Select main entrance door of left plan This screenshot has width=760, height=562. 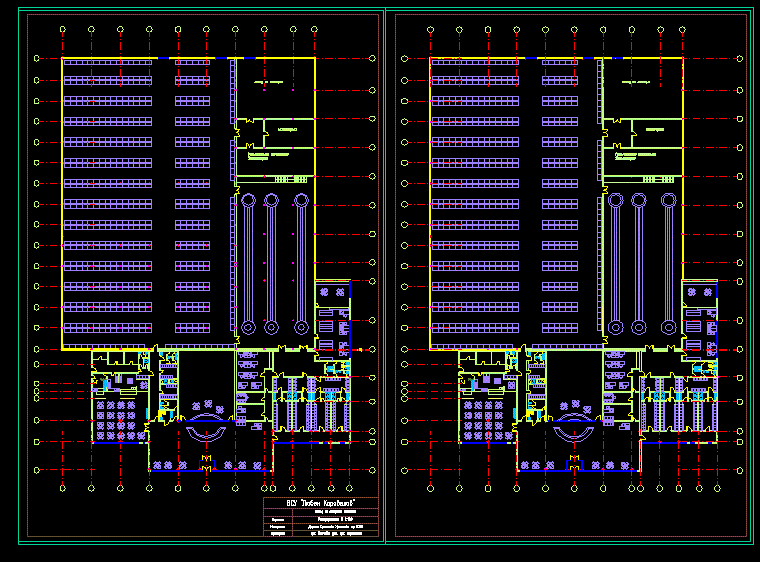(208, 462)
